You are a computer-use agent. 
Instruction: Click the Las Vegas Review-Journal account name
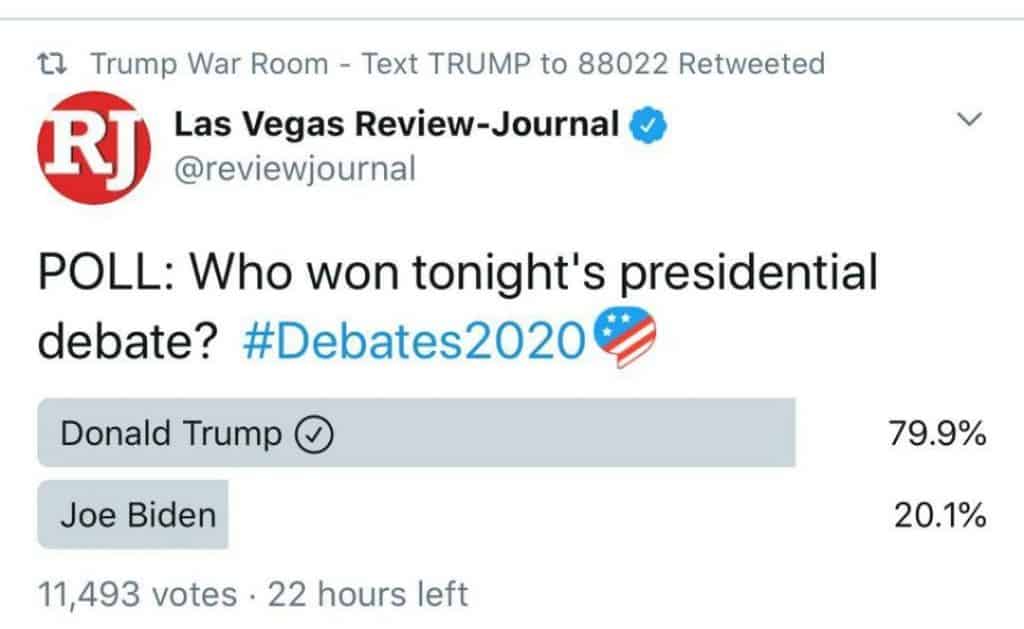click(x=396, y=124)
